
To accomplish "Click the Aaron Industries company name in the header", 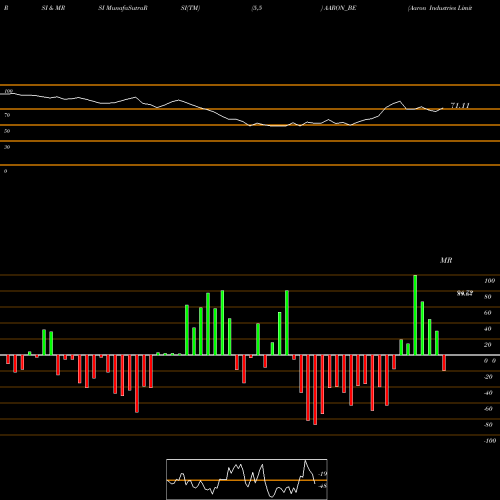I will click(440, 8).
